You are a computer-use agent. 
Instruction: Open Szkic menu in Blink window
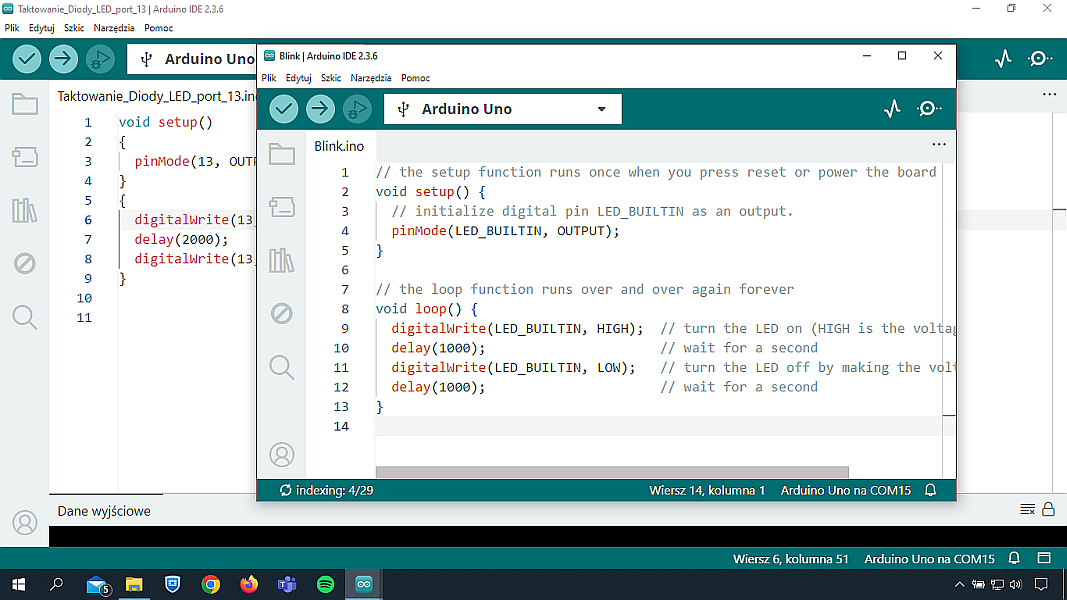[331, 78]
